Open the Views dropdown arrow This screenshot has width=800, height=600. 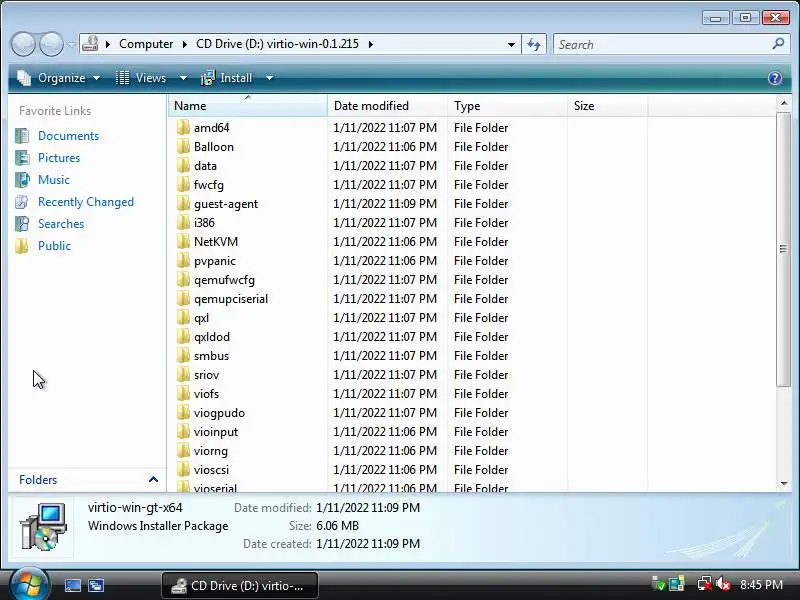tap(183, 78)
